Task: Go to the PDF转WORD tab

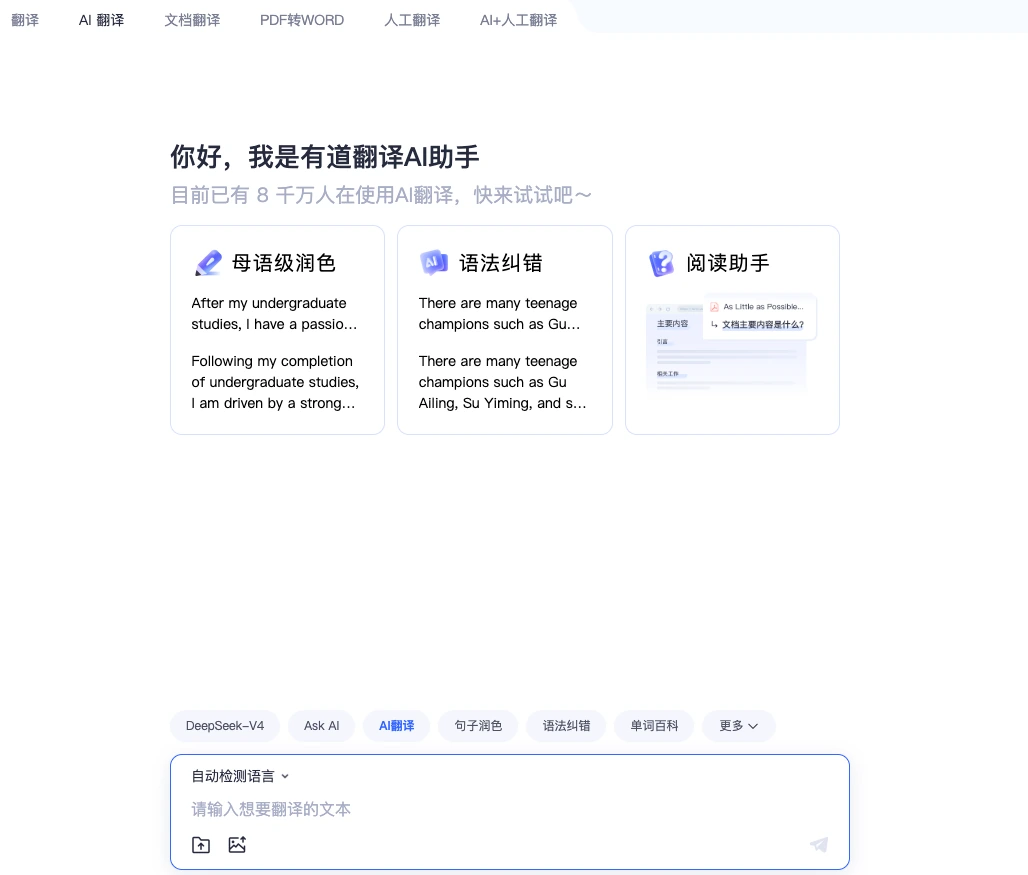Action: click(302, 20)
